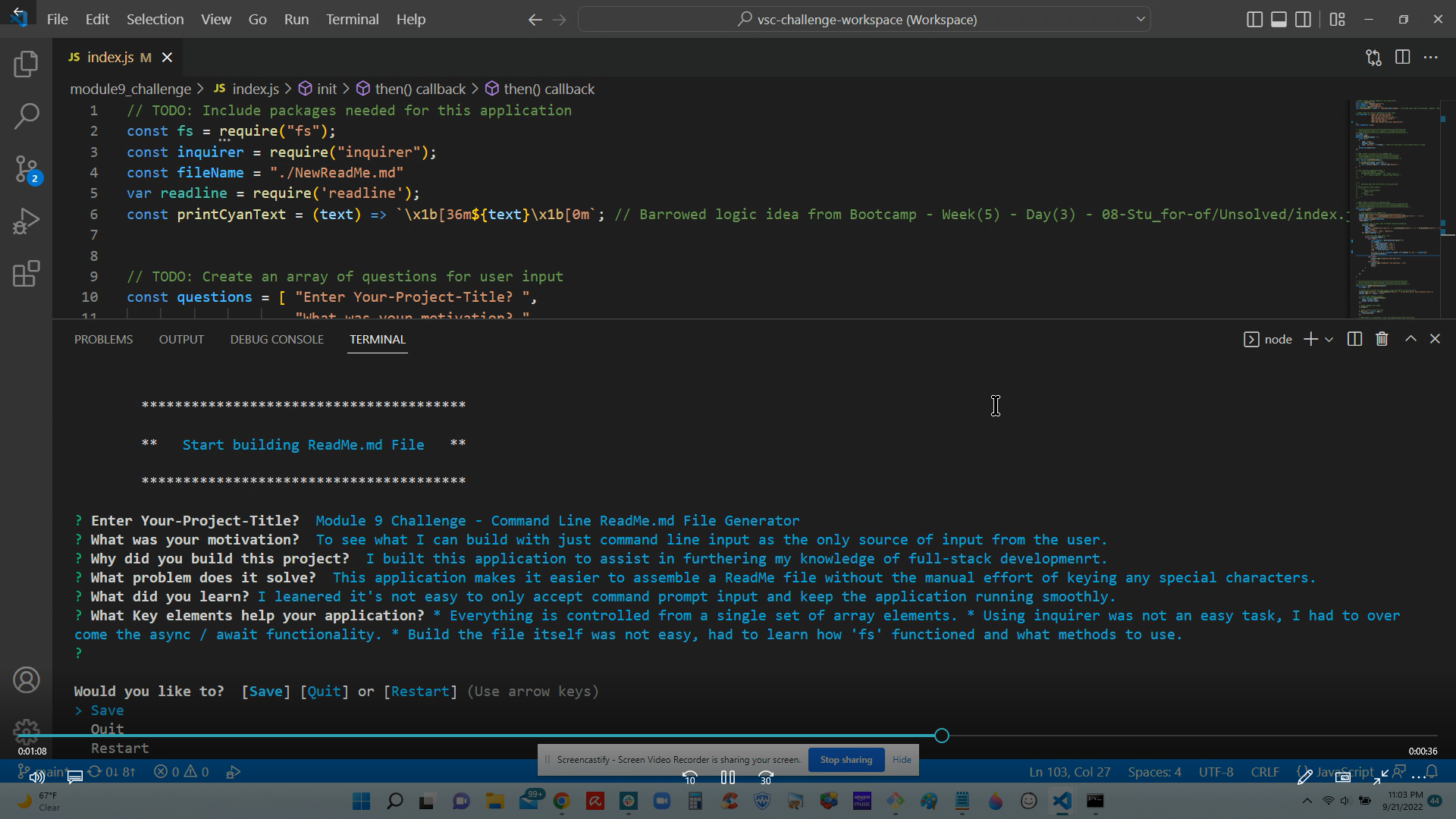This screenshot has height=819, width=1456.
Task: Toggle the primary side bar
Action: click(x=1253, y=19)
